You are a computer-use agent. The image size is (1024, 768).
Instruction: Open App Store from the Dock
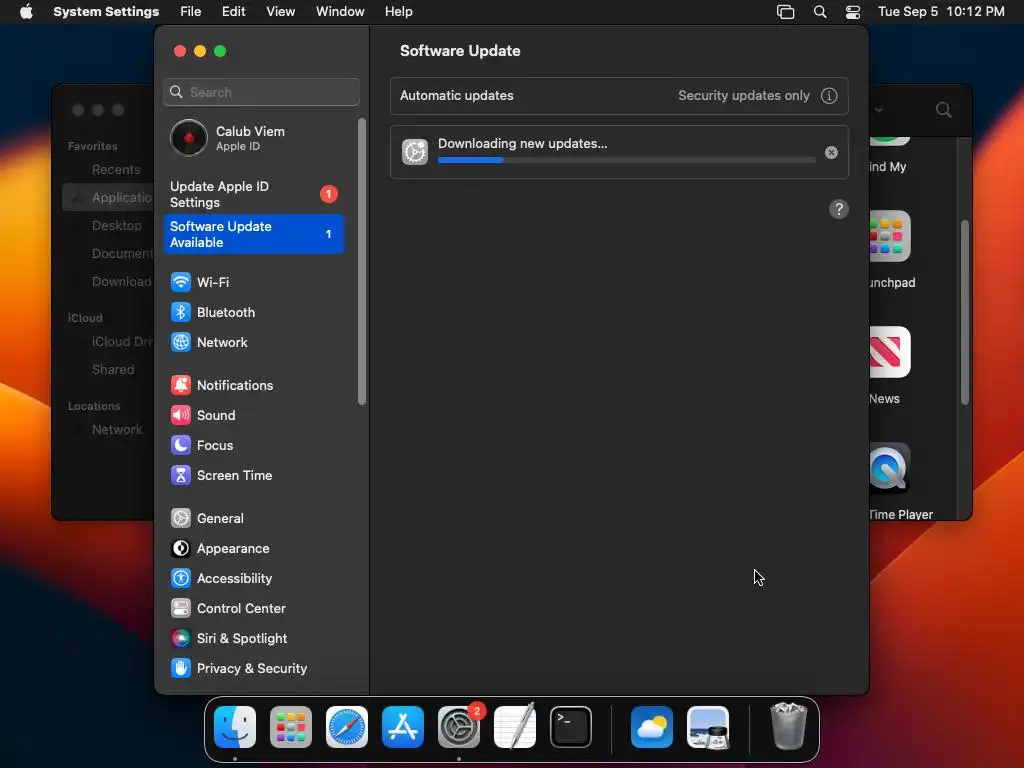point(403,727)
